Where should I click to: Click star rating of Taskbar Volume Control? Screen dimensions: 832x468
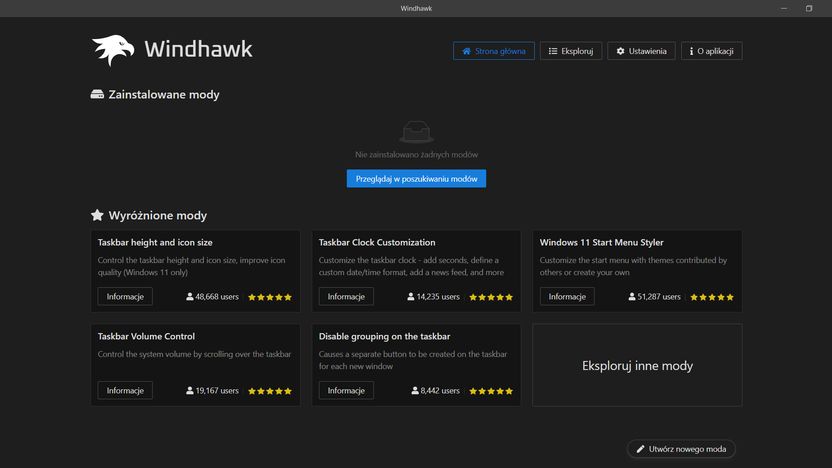270,391
